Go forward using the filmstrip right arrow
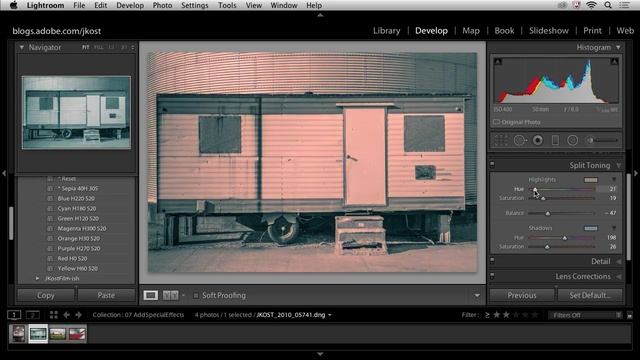The width and height of the screenshot is (640, 360). (x=78, y=315)
